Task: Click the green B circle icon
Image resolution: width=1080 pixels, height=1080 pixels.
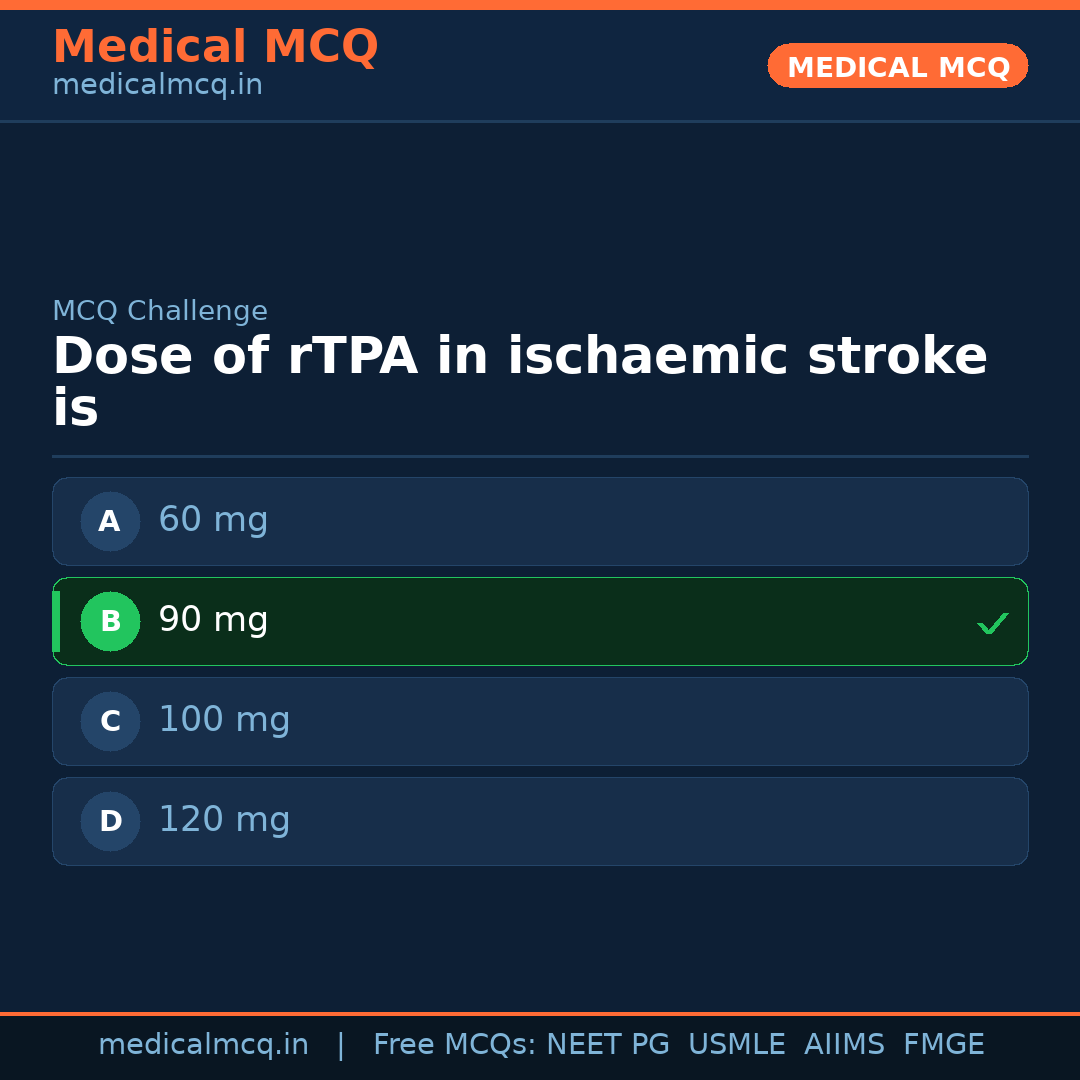Action: click(x=110, y=621)
